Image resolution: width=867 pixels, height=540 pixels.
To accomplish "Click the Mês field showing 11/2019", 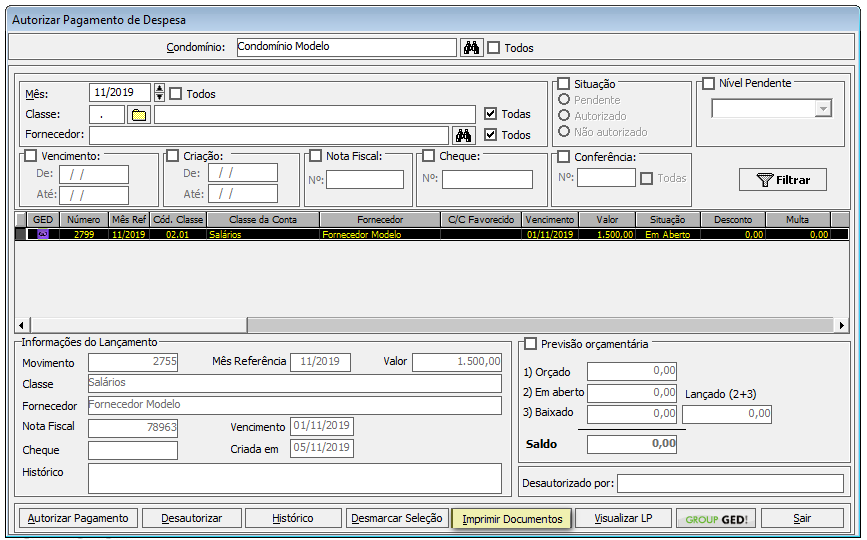I will pyautogui.click(x=119, y=92).
